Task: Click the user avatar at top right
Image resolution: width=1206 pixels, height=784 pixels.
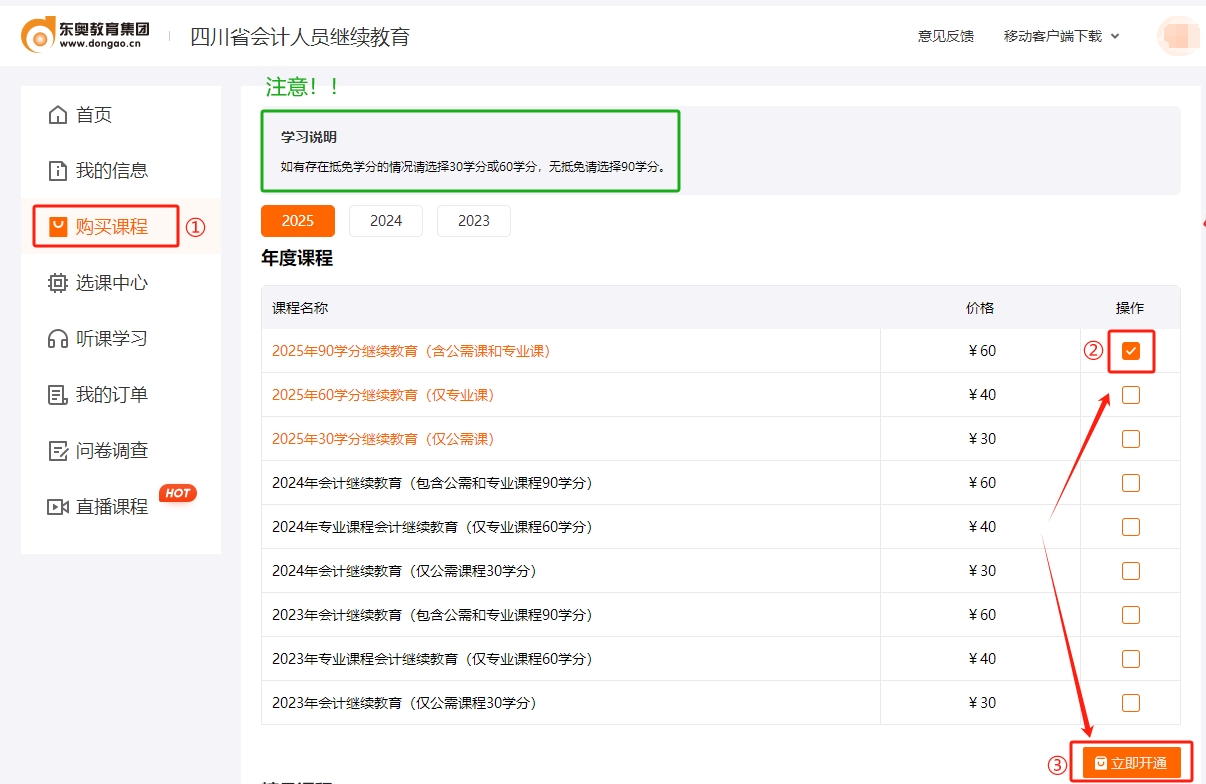Action: (1177, 35)
